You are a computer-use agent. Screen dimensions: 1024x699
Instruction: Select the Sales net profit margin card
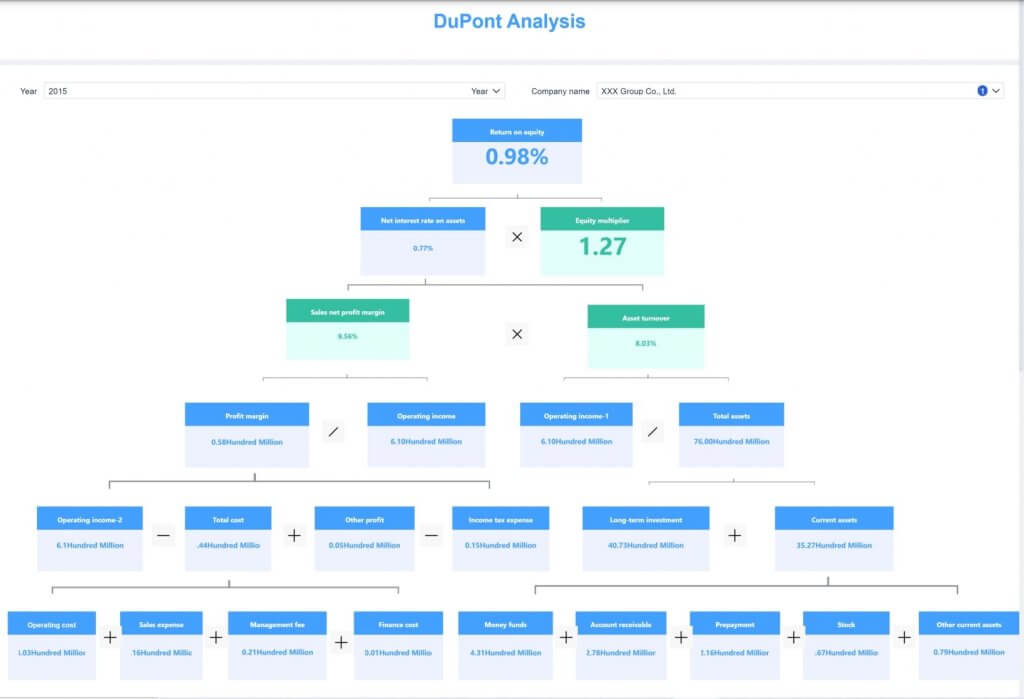pos(347,329)
